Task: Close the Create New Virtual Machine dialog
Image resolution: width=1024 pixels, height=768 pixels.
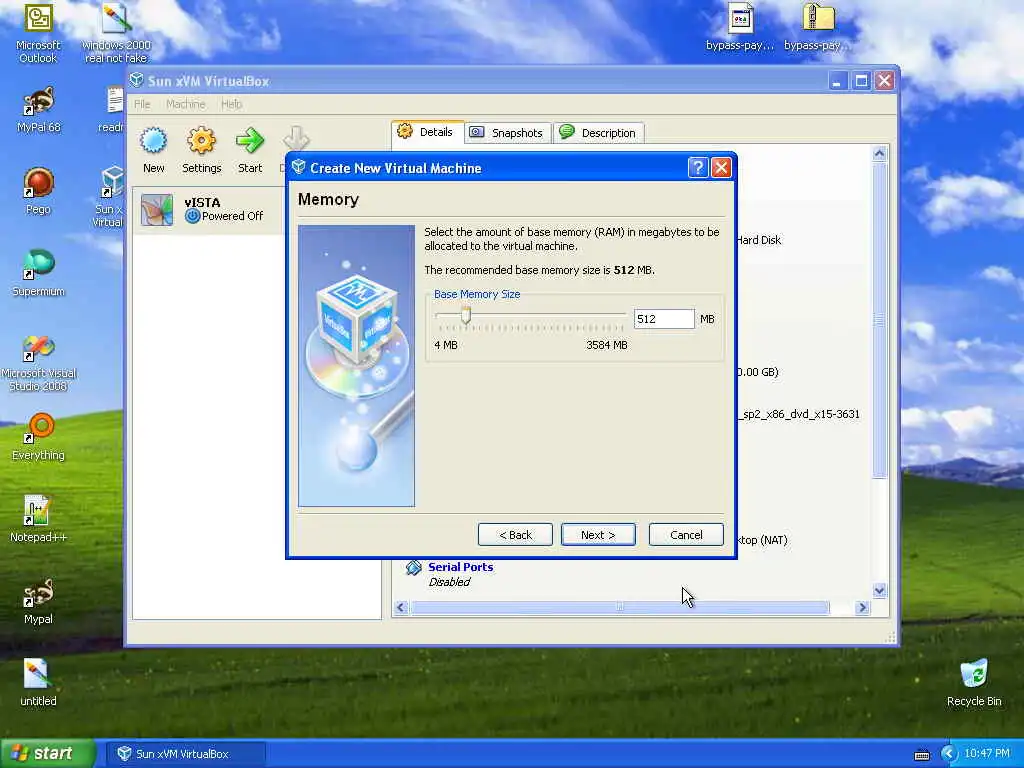Action: [721, 168]
